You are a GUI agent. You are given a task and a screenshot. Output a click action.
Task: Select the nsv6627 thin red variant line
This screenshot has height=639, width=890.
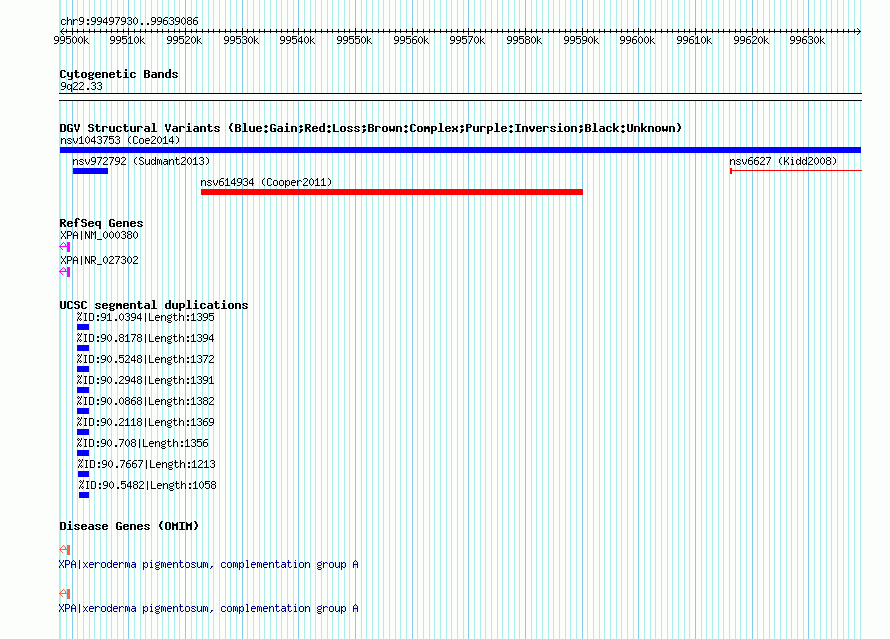point(796,170)
